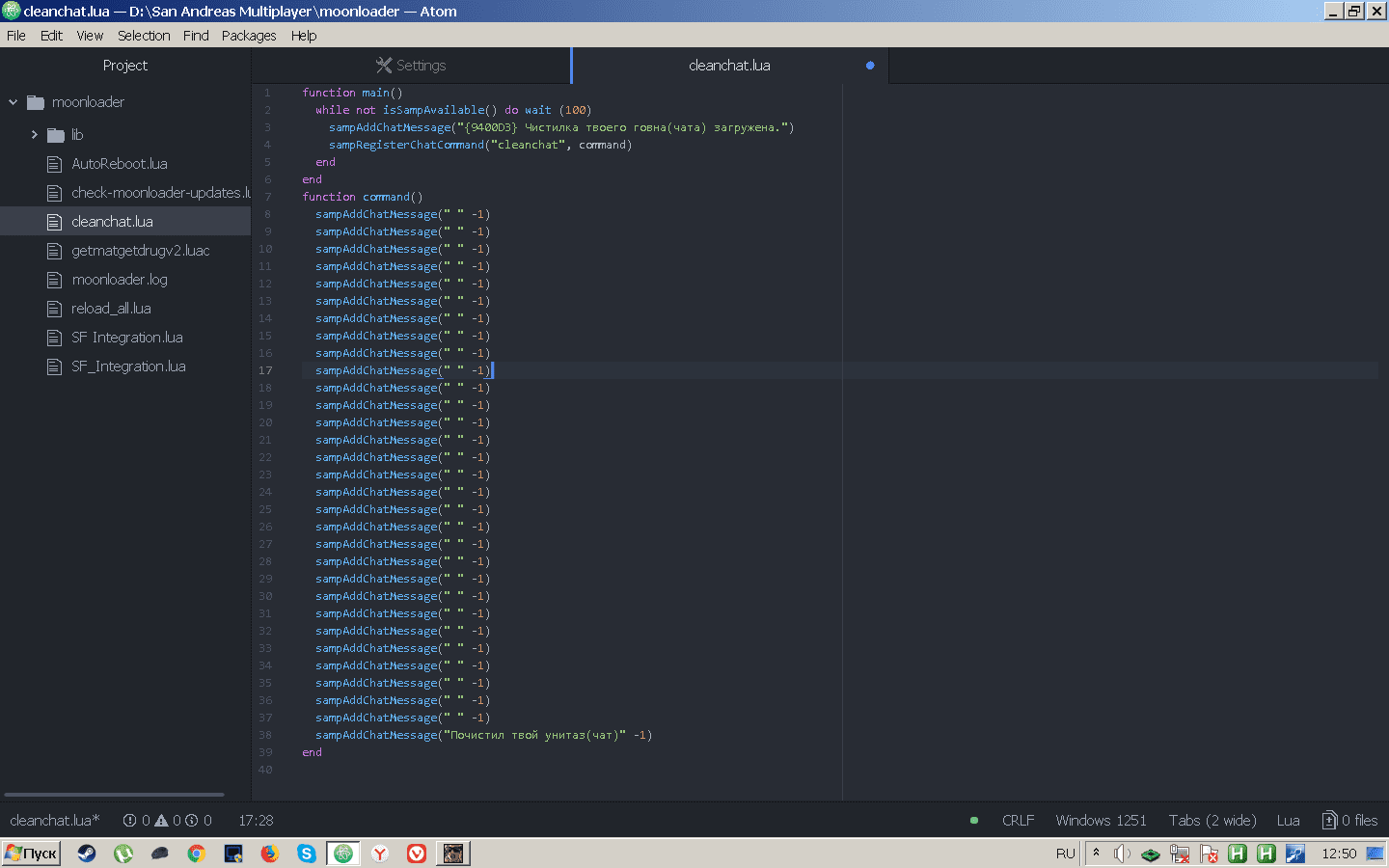Click the unsaved dot on cleanchat.lua tab
Viewport: 1389px width, 868px height.
click(x=870, y=66)
